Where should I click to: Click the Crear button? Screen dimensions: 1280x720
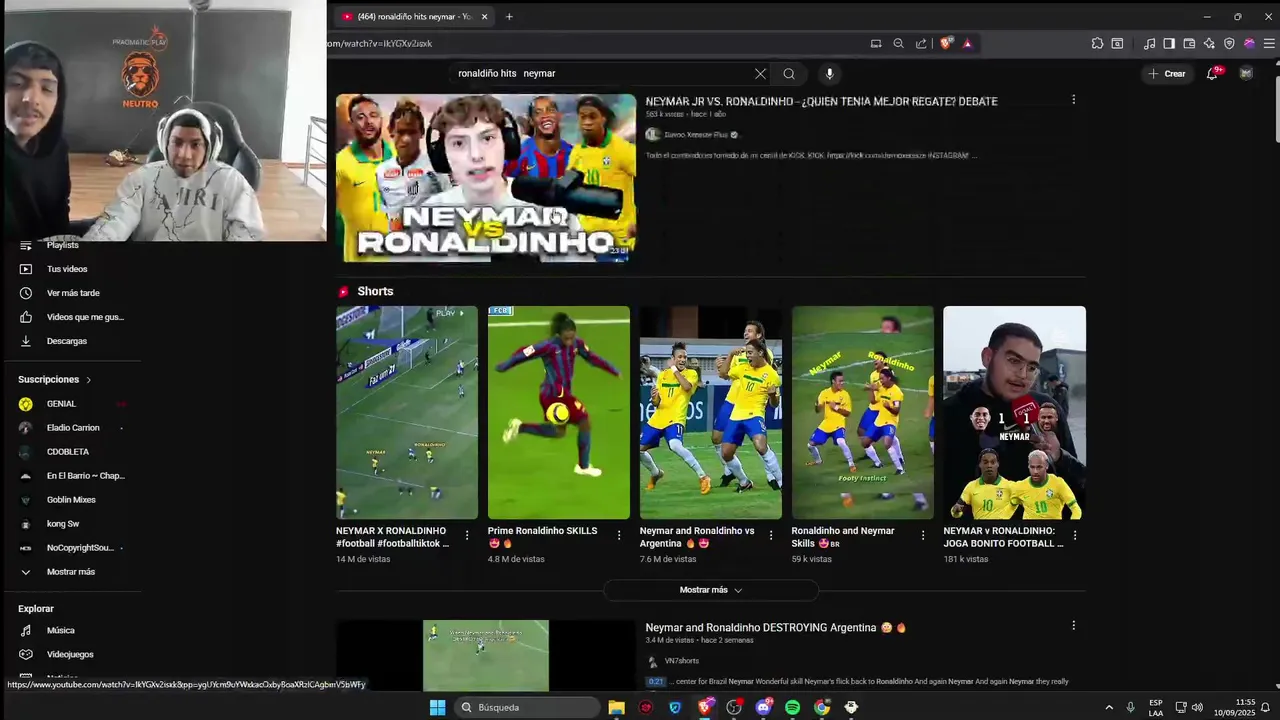[1166, 74]
